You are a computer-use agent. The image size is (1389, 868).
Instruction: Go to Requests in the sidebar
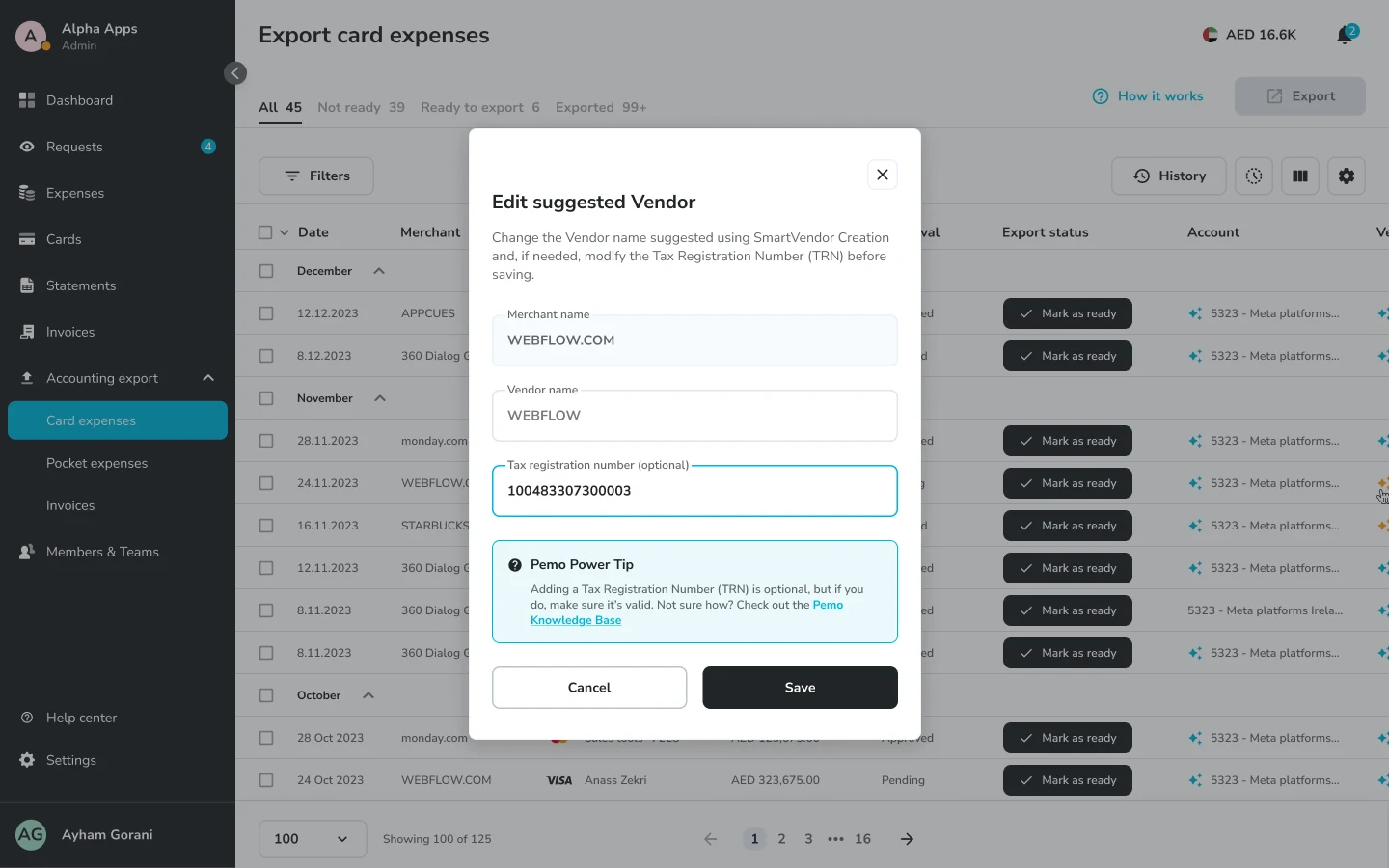point(118,147)
